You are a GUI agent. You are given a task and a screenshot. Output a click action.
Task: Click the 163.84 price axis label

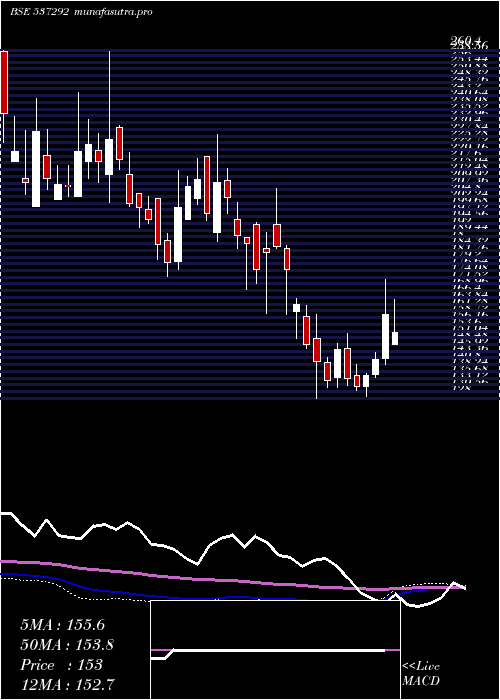click(470, 294)
